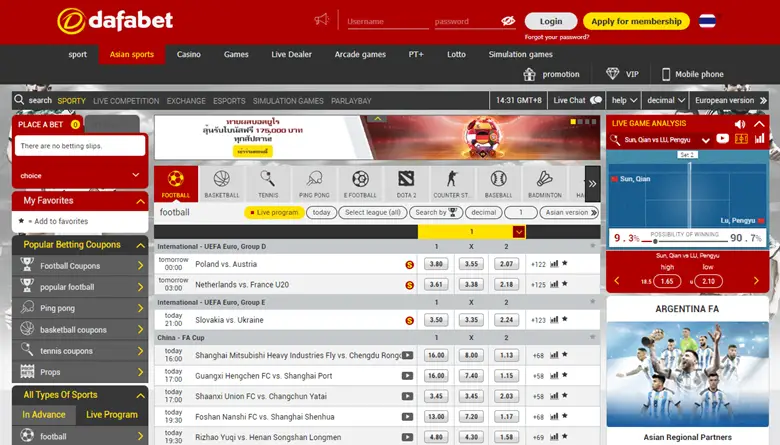Click the Apply for membership button
The image size is (780, 445).
(636, 21)
